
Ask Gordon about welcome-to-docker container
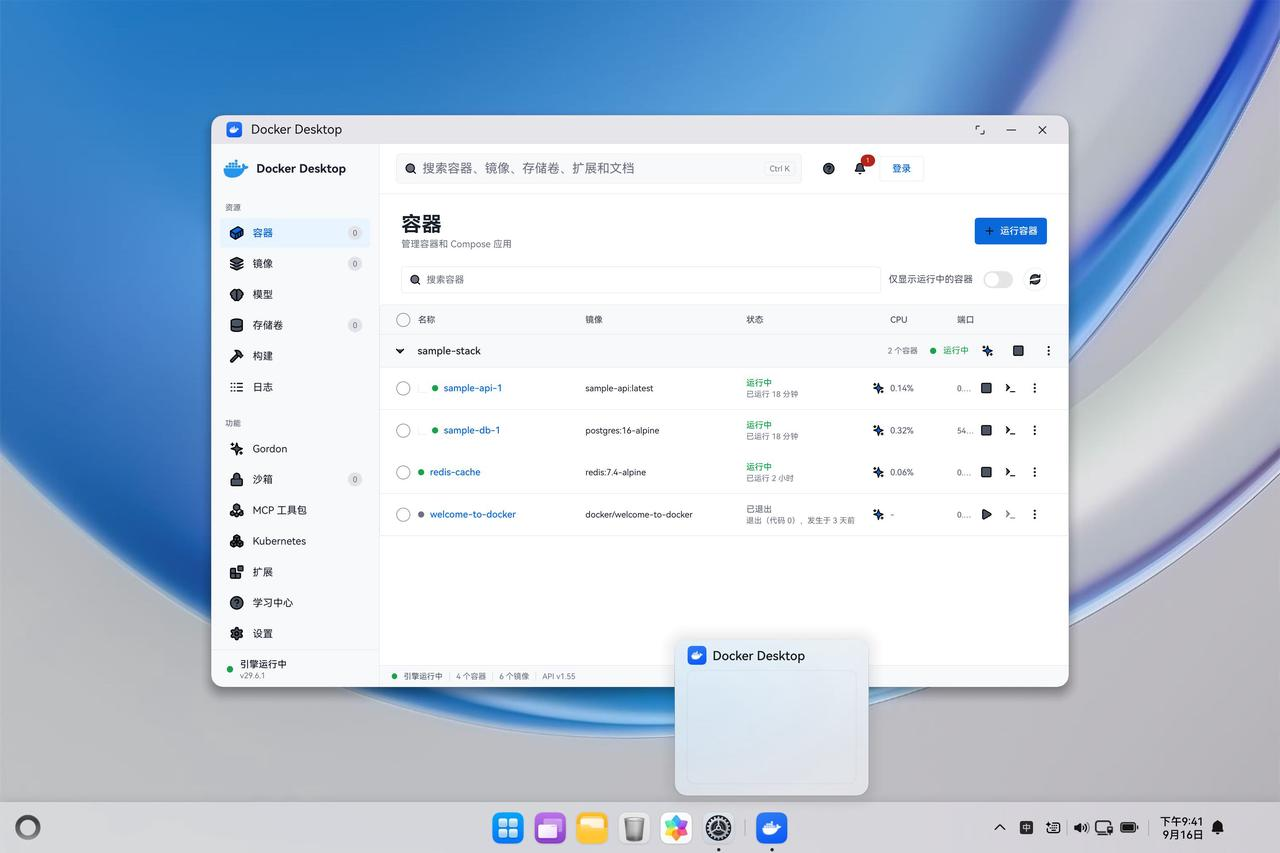coord(878,514)
